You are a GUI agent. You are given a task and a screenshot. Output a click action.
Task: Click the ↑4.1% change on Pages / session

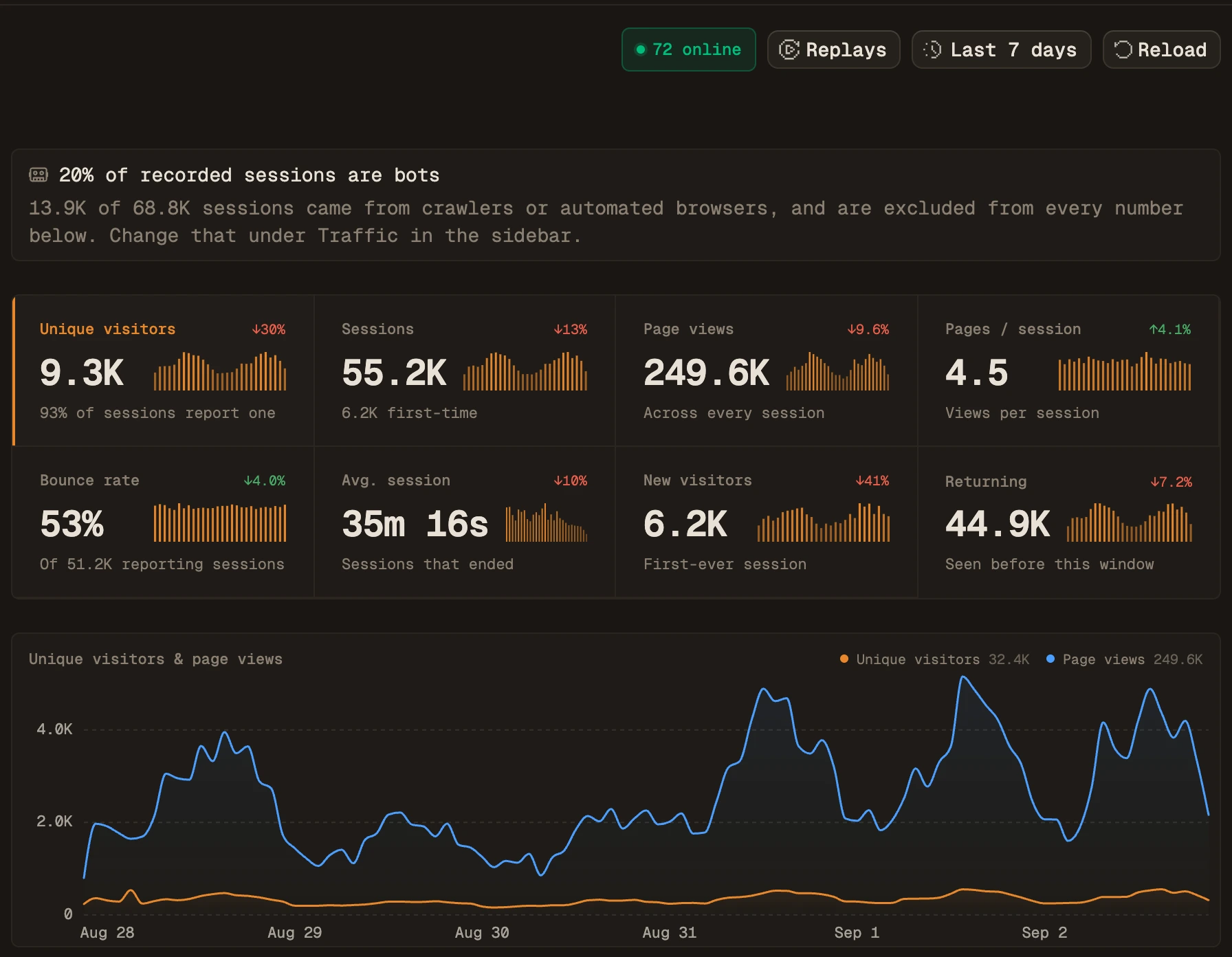coord(1169,329)
